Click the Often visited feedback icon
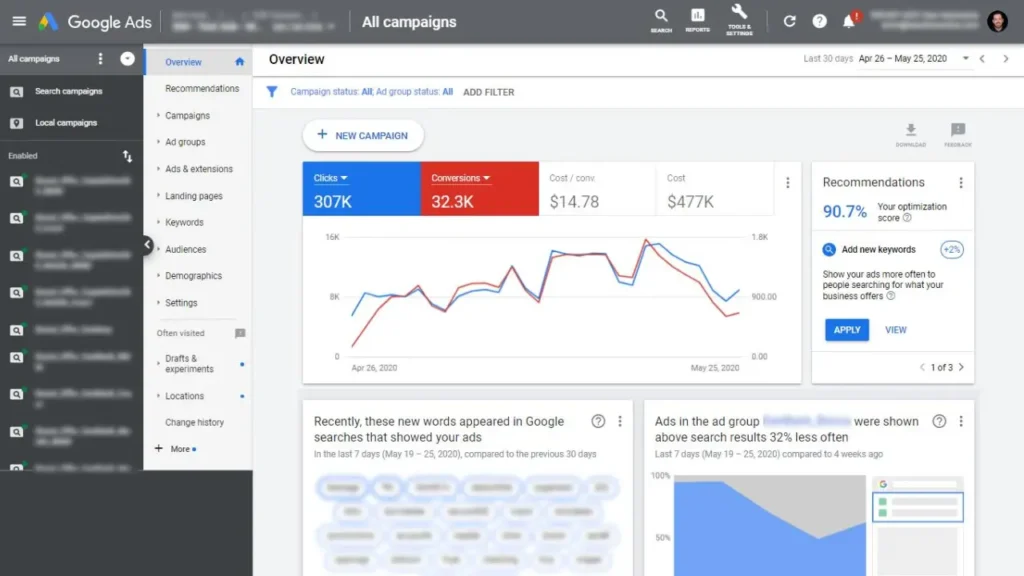This screenshot has width=1024, height=576. [240, 333]
